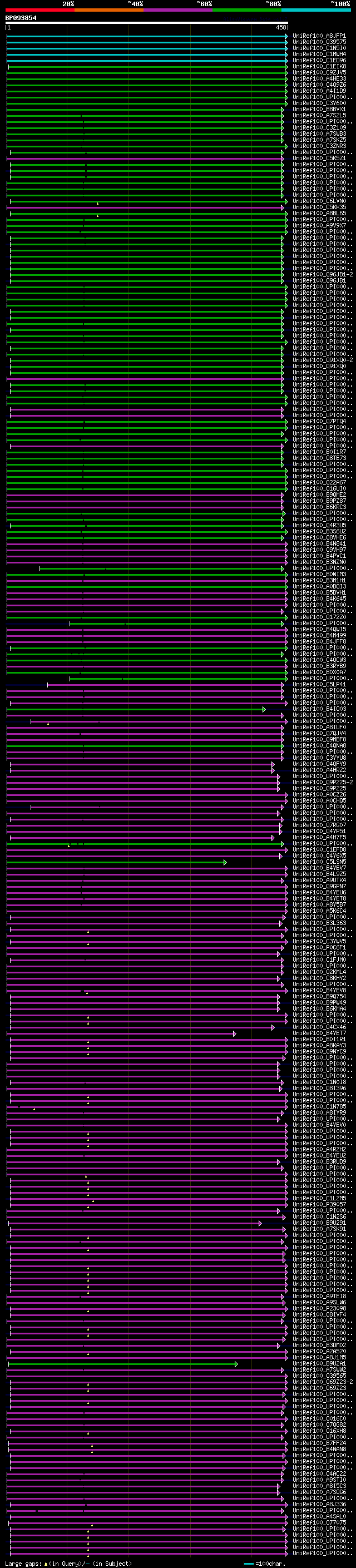Select the UniRef100_A7SWB3 label
The height and width of the screenshot is (1568, 356).
(x=319, y=133)
